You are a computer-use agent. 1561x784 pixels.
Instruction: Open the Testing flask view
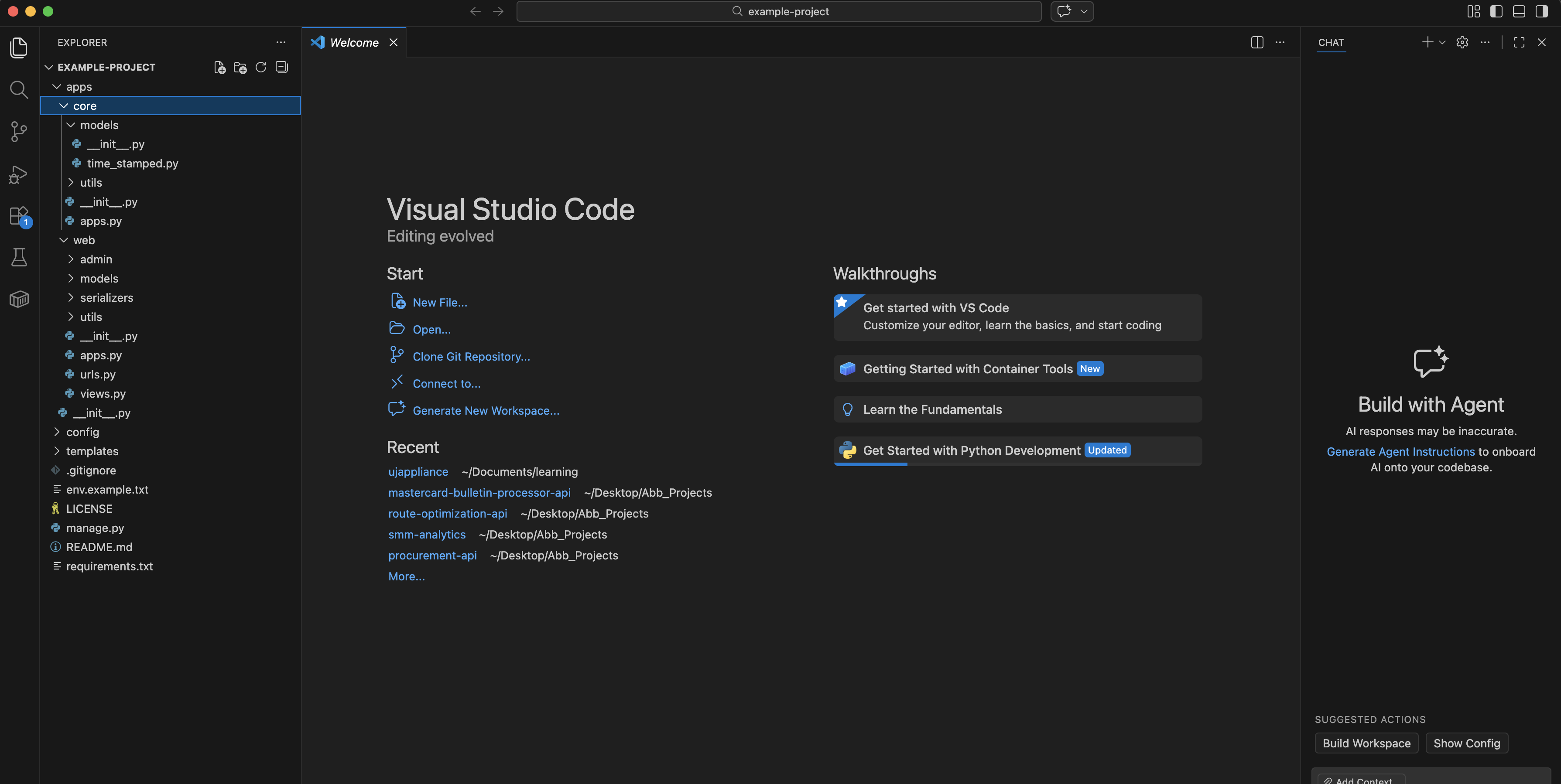tap(19, 258)
